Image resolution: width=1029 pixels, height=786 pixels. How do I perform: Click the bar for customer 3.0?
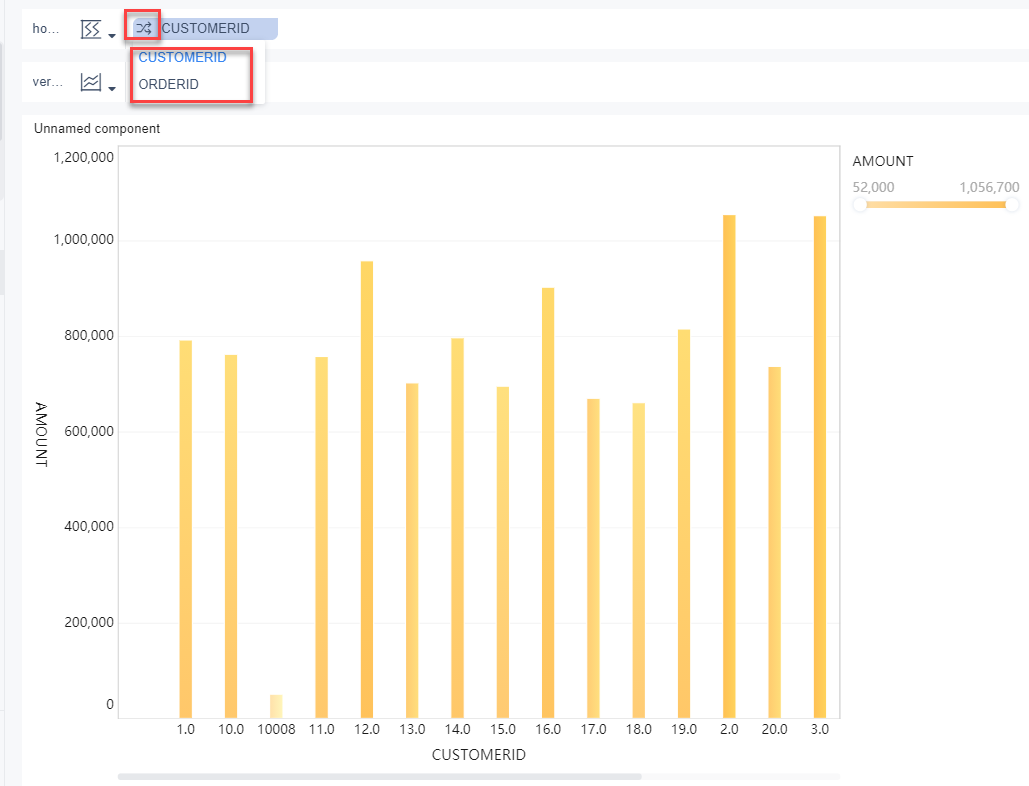tap(820, 467)
